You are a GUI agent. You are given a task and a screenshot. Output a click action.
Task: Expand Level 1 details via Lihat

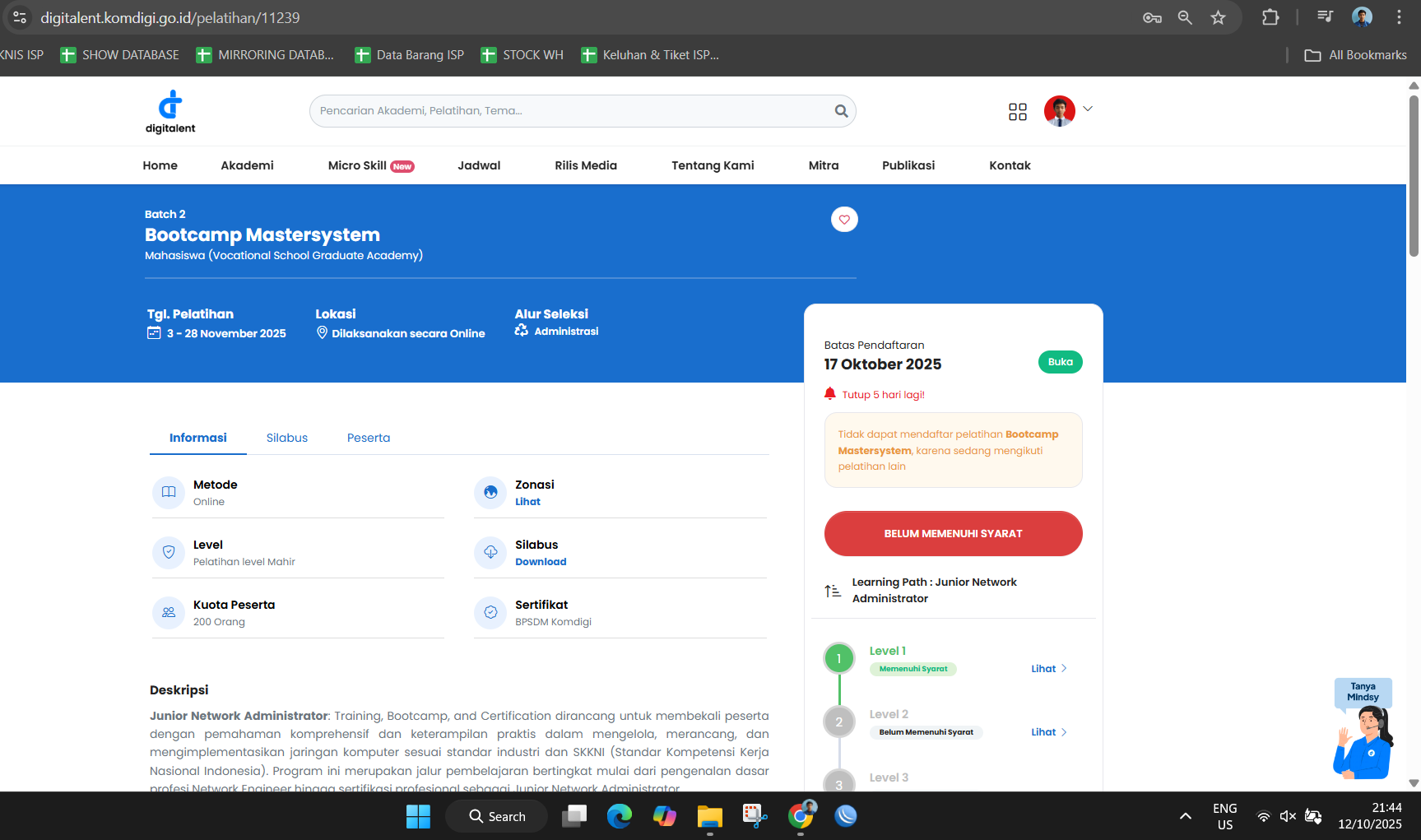click(x=1048, y=669)
